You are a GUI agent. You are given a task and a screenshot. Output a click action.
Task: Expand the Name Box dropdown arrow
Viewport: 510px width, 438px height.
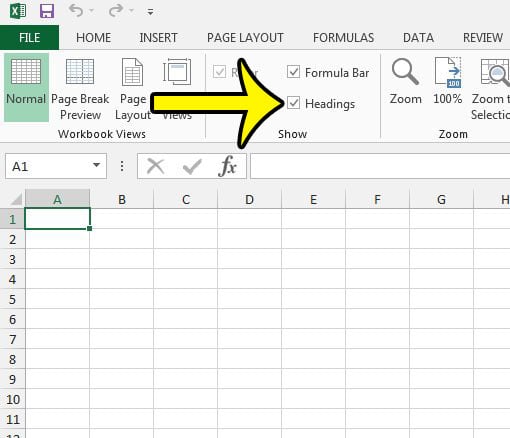97,165
